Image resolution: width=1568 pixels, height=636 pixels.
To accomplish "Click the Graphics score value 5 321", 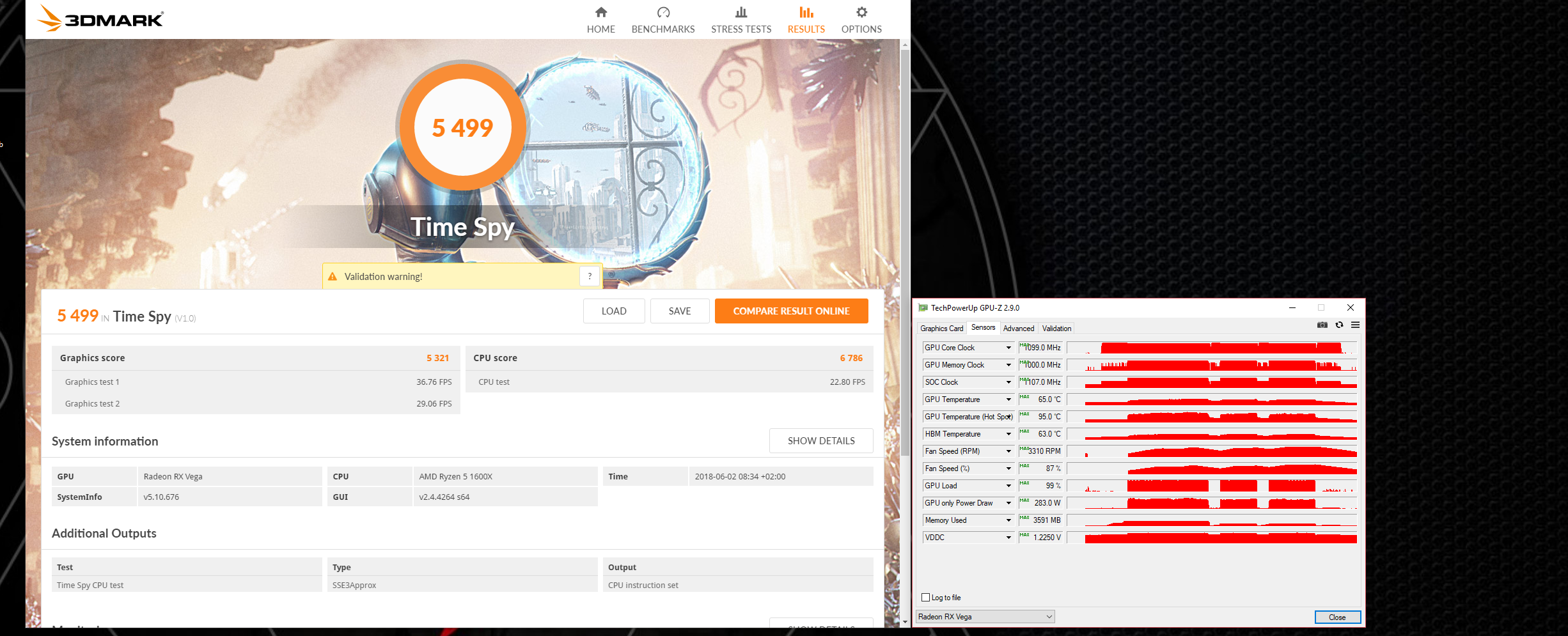I will click(x=438, y=358).
